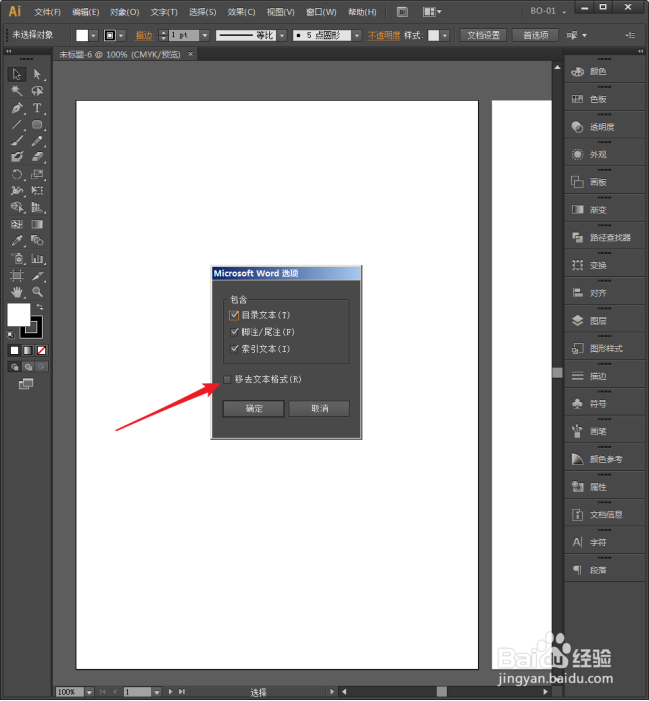Open the 100% zoom level dropdown

point(89,692)
